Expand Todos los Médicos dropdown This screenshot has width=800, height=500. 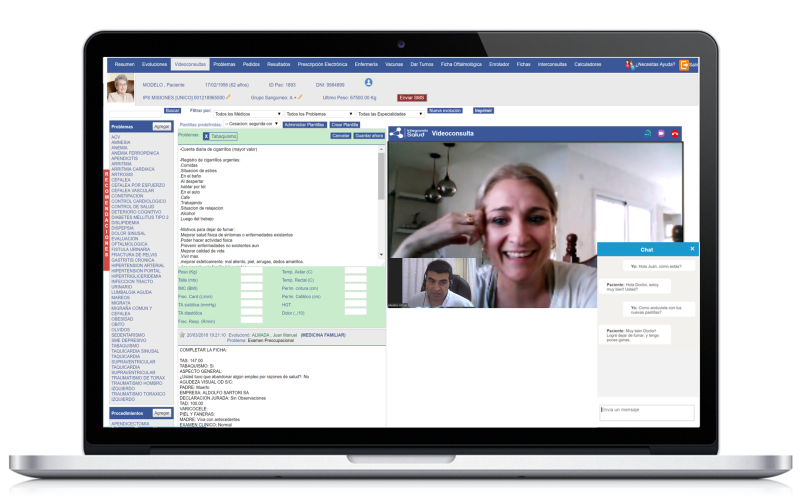247,114
